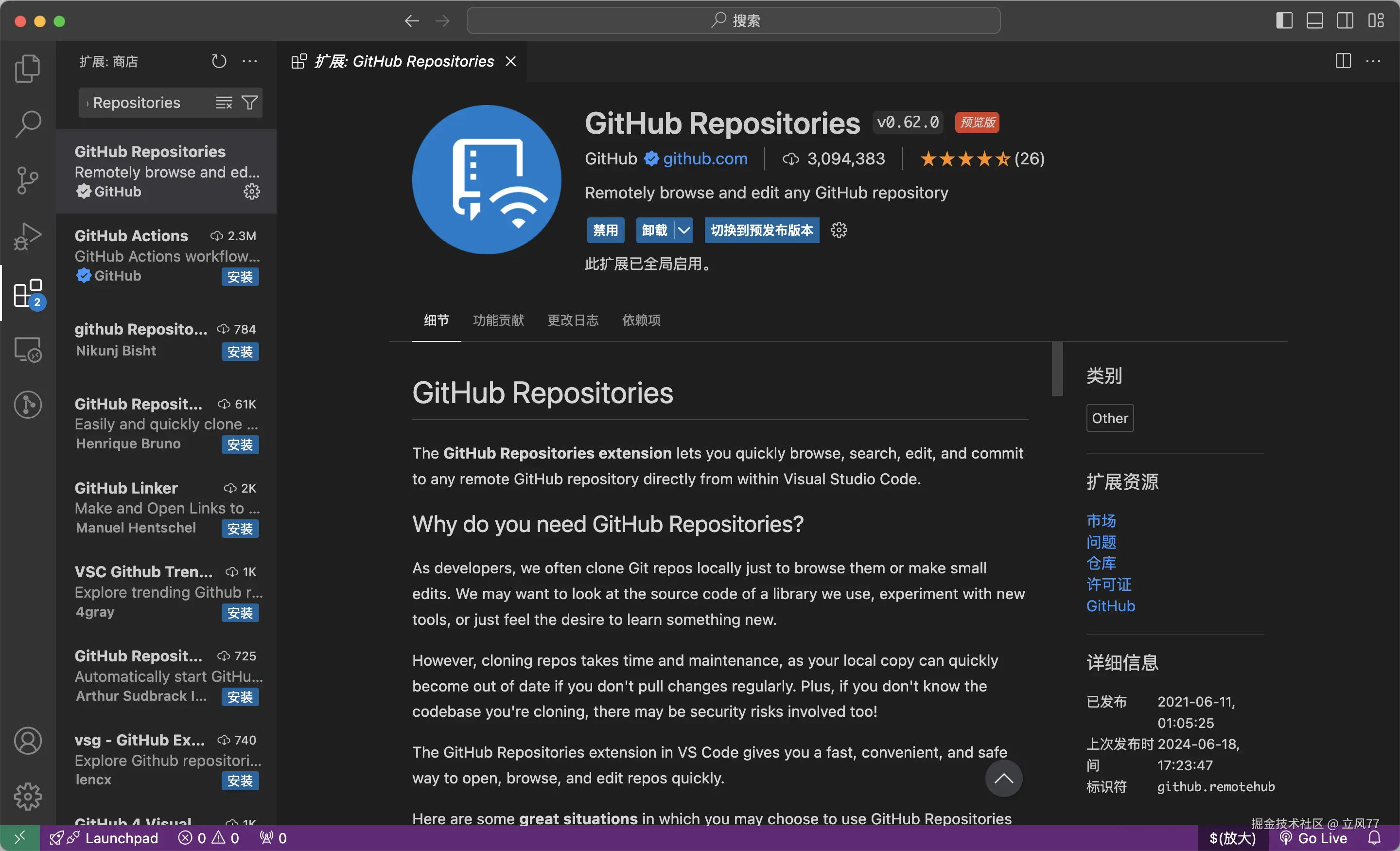
Task: Go forward with the navigation arrow
Action: click(442, 21)
